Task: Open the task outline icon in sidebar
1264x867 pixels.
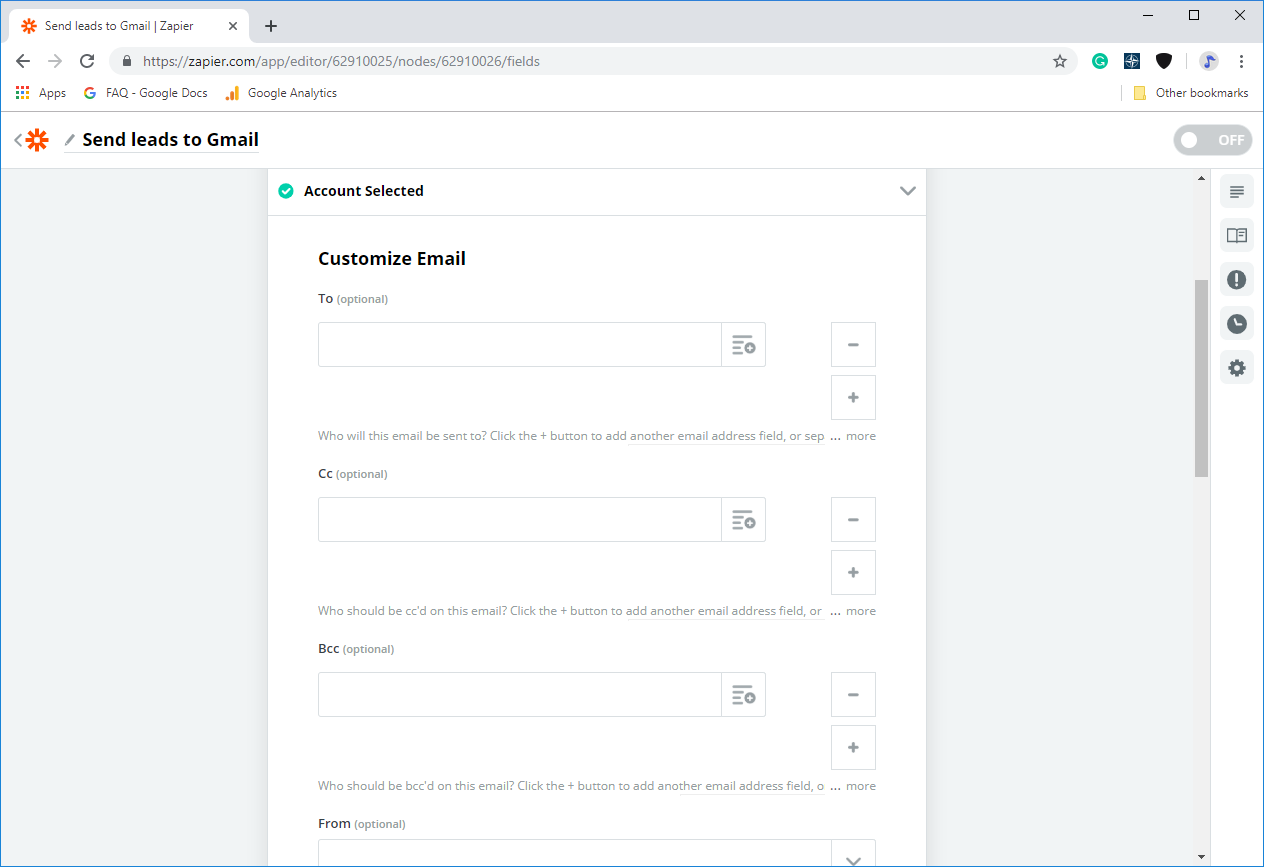Action: [1237, 192]
